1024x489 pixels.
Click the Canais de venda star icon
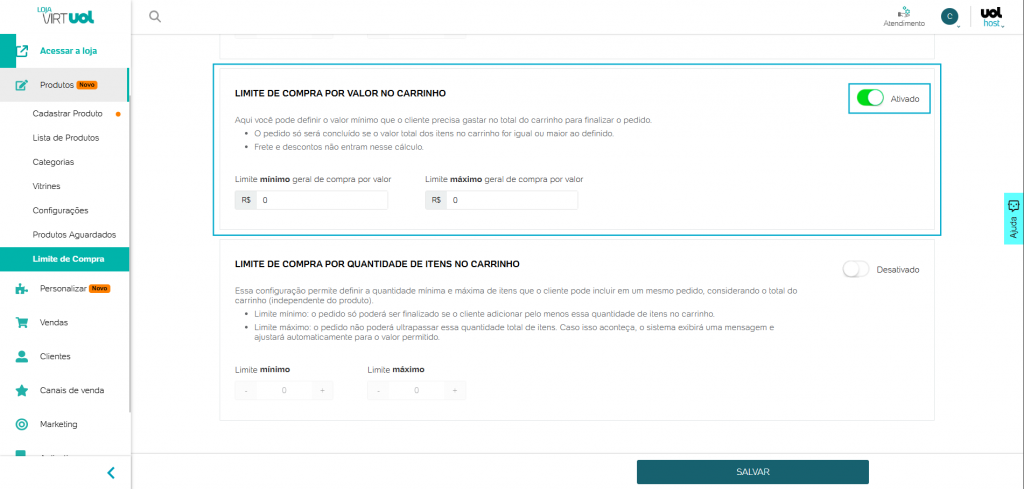[x=21, y=390]
